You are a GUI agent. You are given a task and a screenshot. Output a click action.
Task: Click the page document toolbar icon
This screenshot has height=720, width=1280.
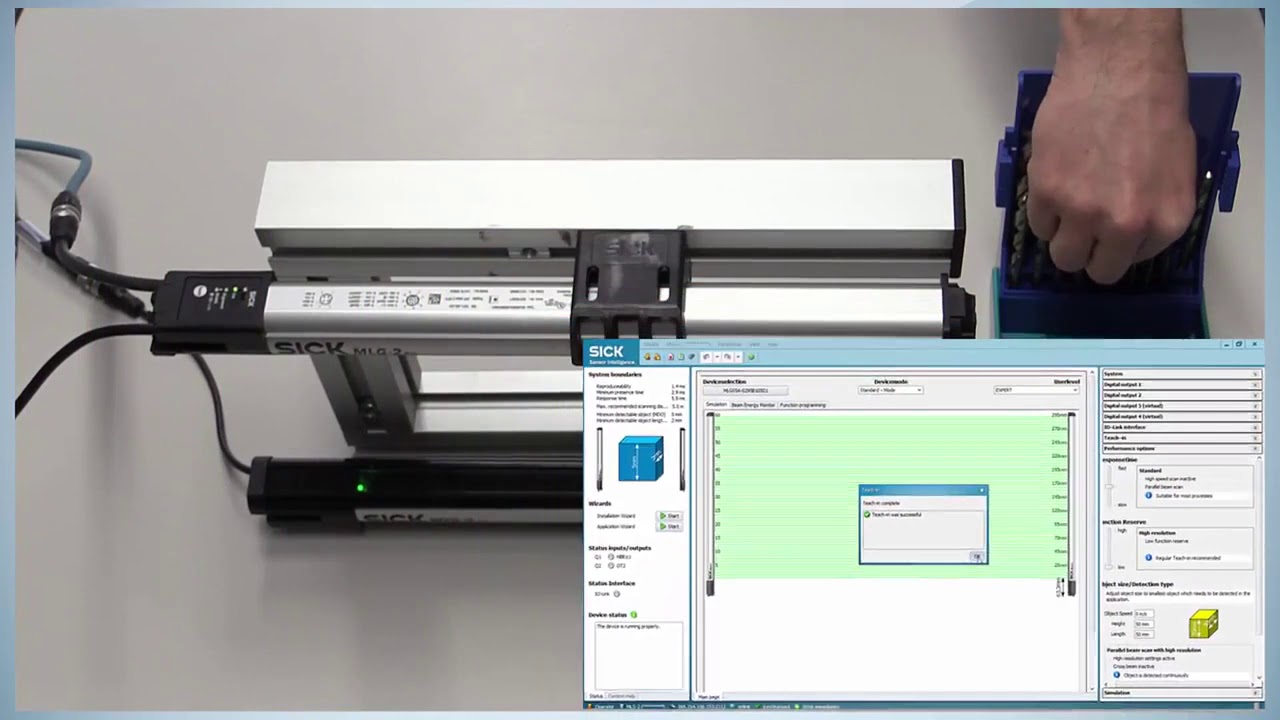click(679, 357)
